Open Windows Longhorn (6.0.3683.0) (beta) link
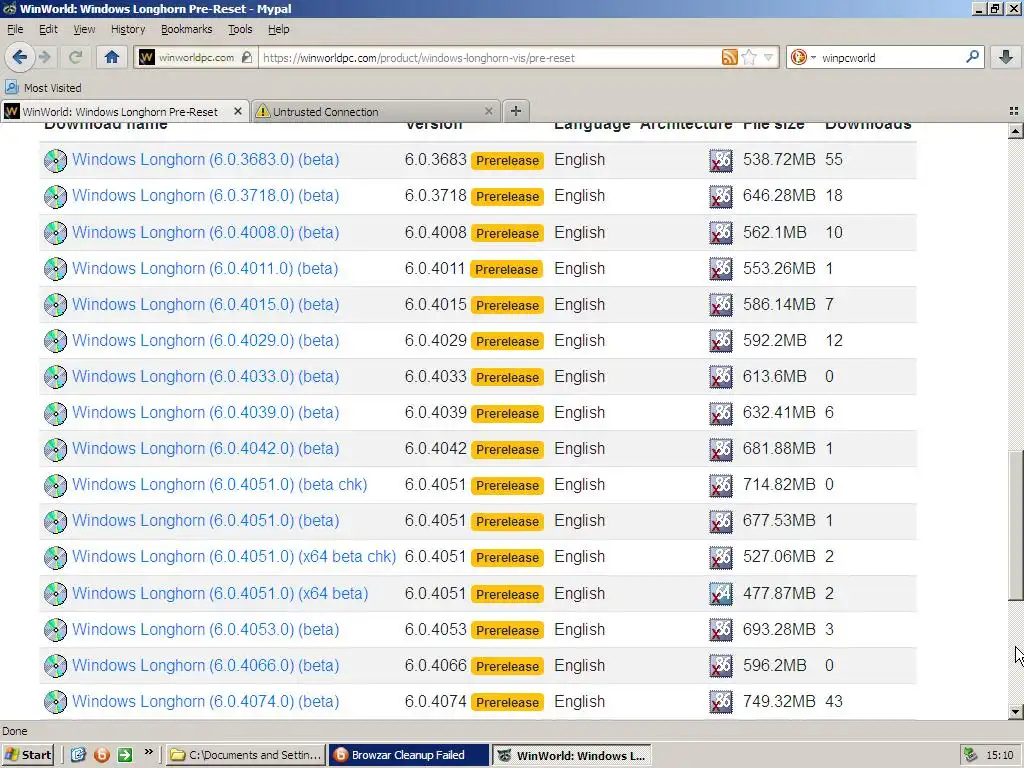 pos(205,159)
